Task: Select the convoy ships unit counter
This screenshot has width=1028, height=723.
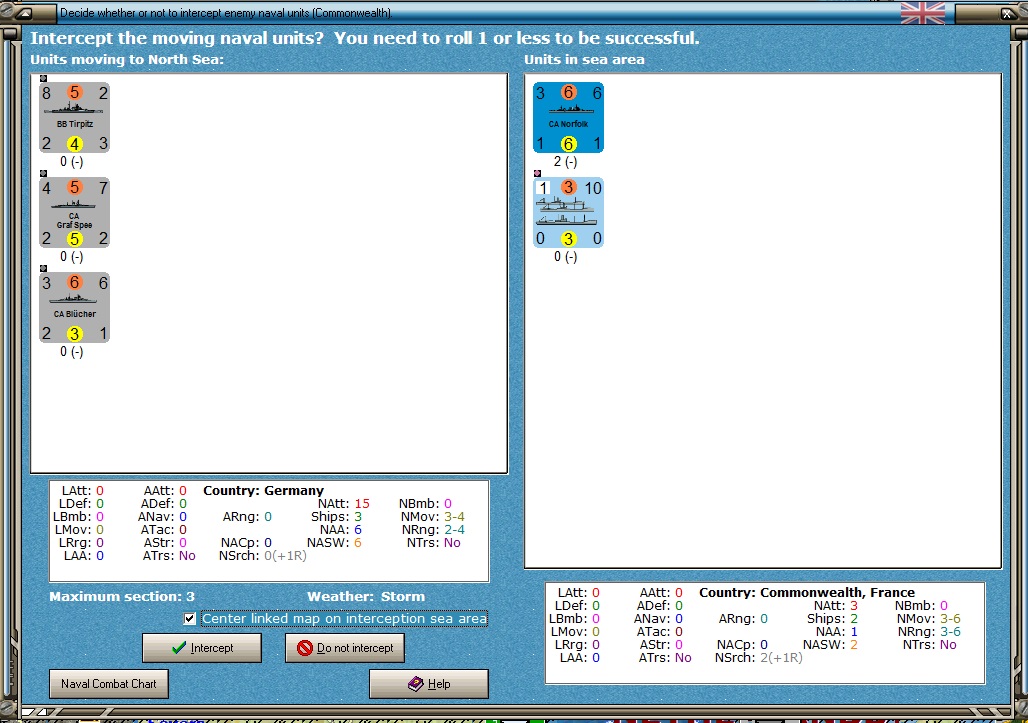Action: click(568, 213)
